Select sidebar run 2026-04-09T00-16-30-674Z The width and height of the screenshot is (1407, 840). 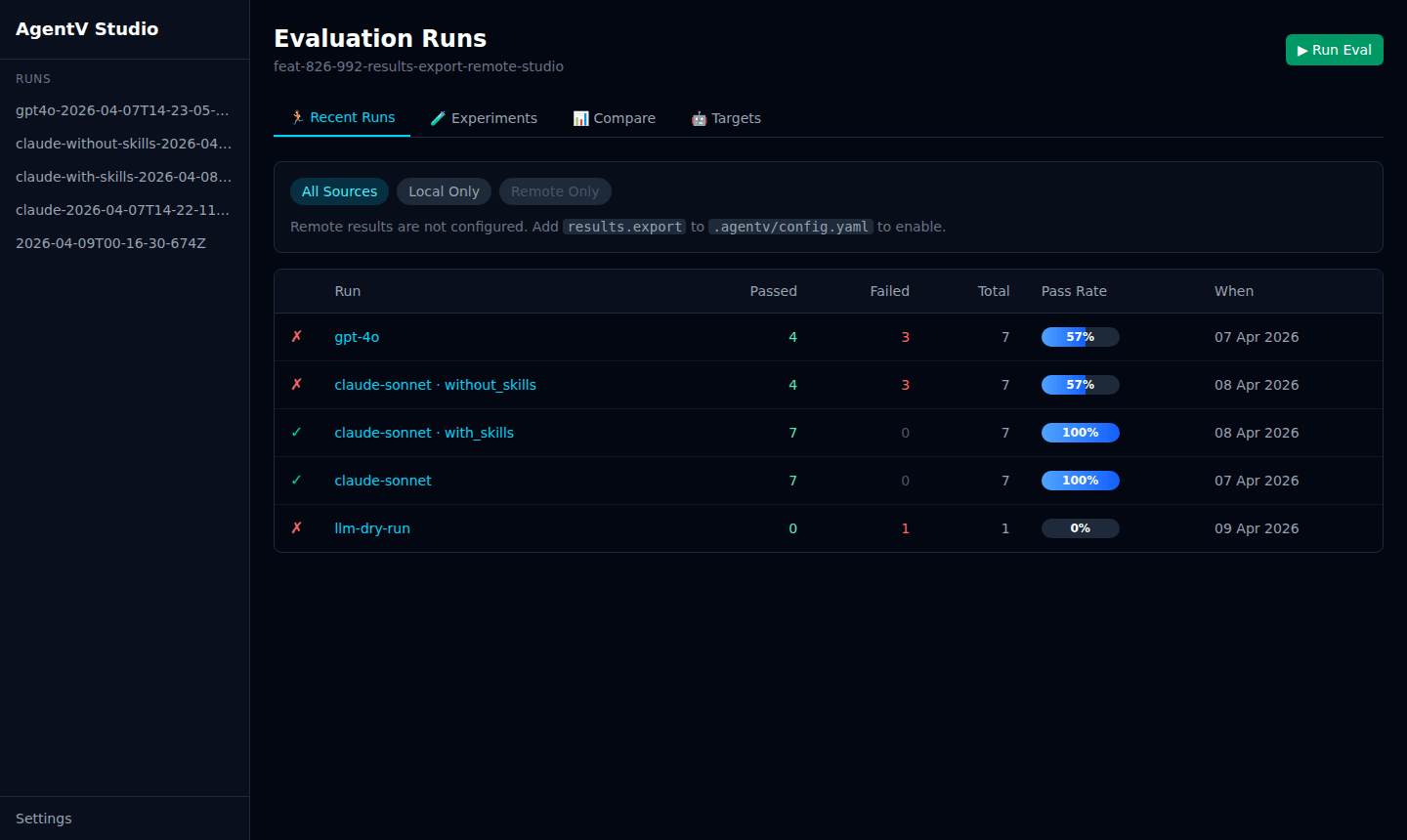click(124, 243)
